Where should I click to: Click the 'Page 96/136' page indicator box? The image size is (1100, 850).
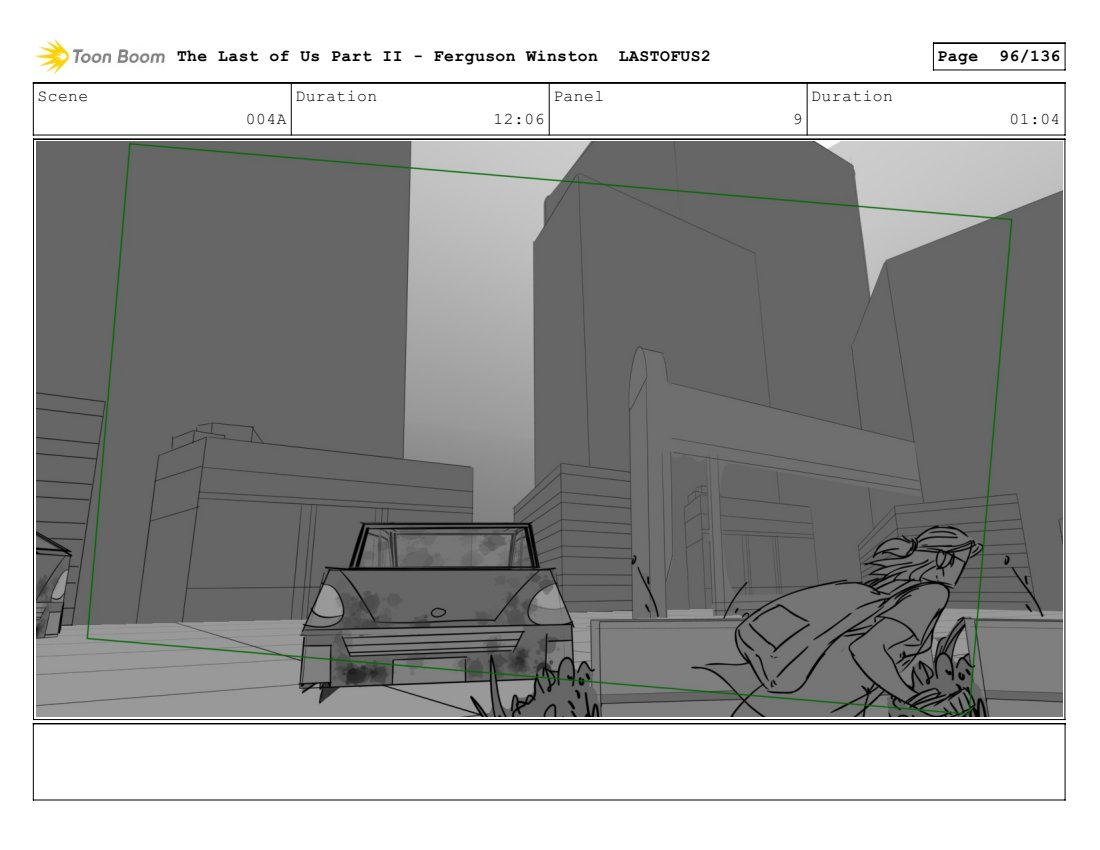pyautogui.click(x=998, y=56)
